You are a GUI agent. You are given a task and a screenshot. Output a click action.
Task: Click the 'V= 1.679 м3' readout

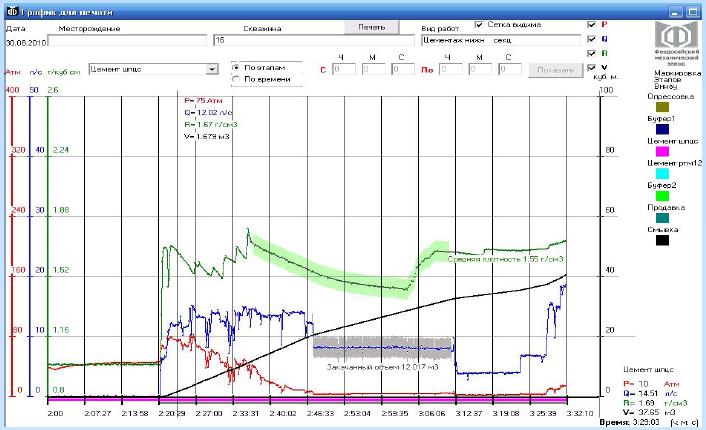tap(207, 136)
